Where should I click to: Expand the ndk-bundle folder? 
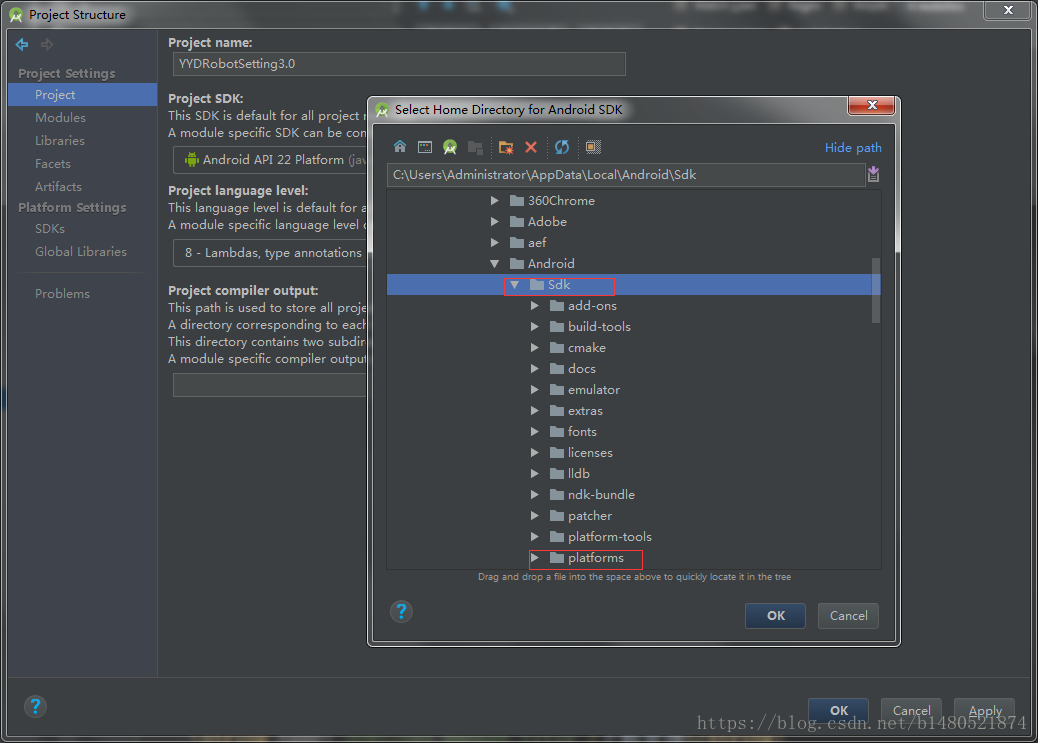pos(535,495)
